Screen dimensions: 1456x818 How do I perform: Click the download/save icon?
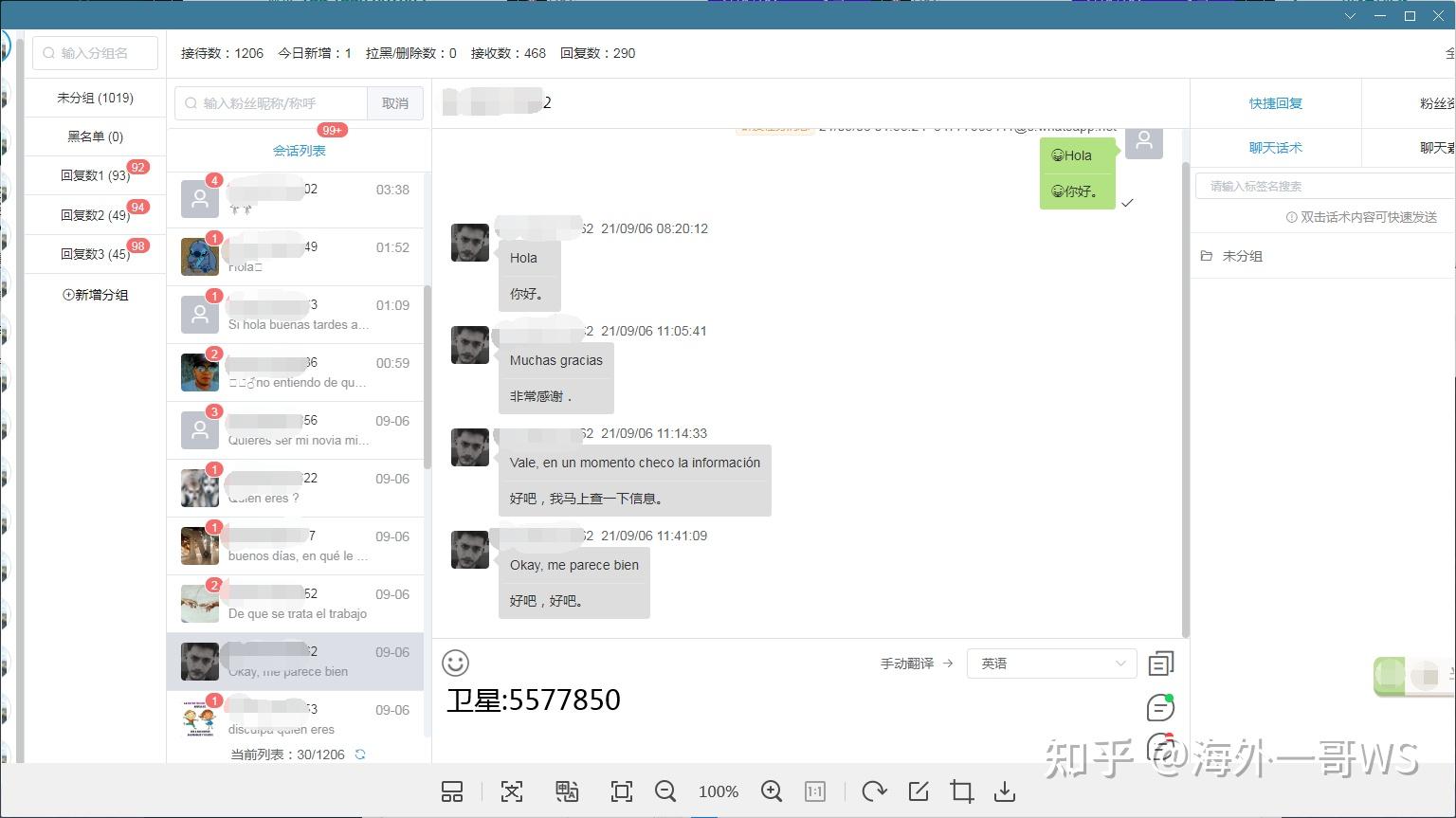1005,791
